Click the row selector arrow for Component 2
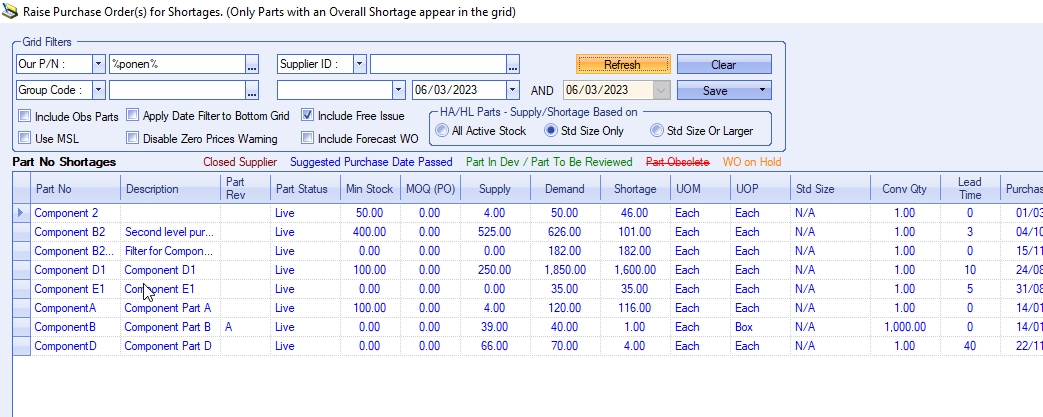Screen dimensions: 1043x417 tap(21, 213)
